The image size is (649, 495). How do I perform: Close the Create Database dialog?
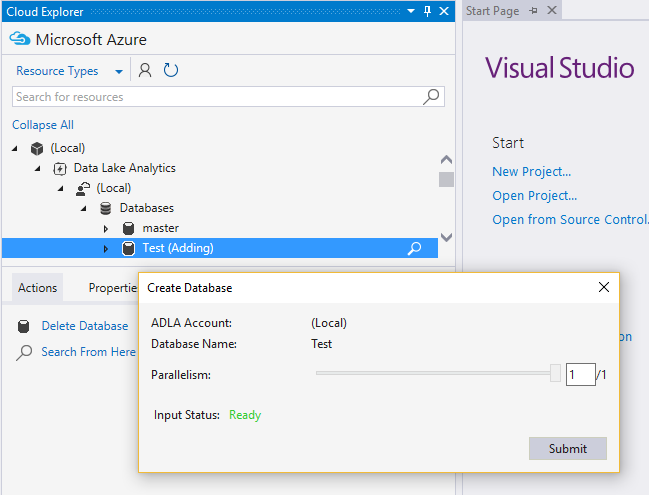pyautogui.click(x=603, y=287)
